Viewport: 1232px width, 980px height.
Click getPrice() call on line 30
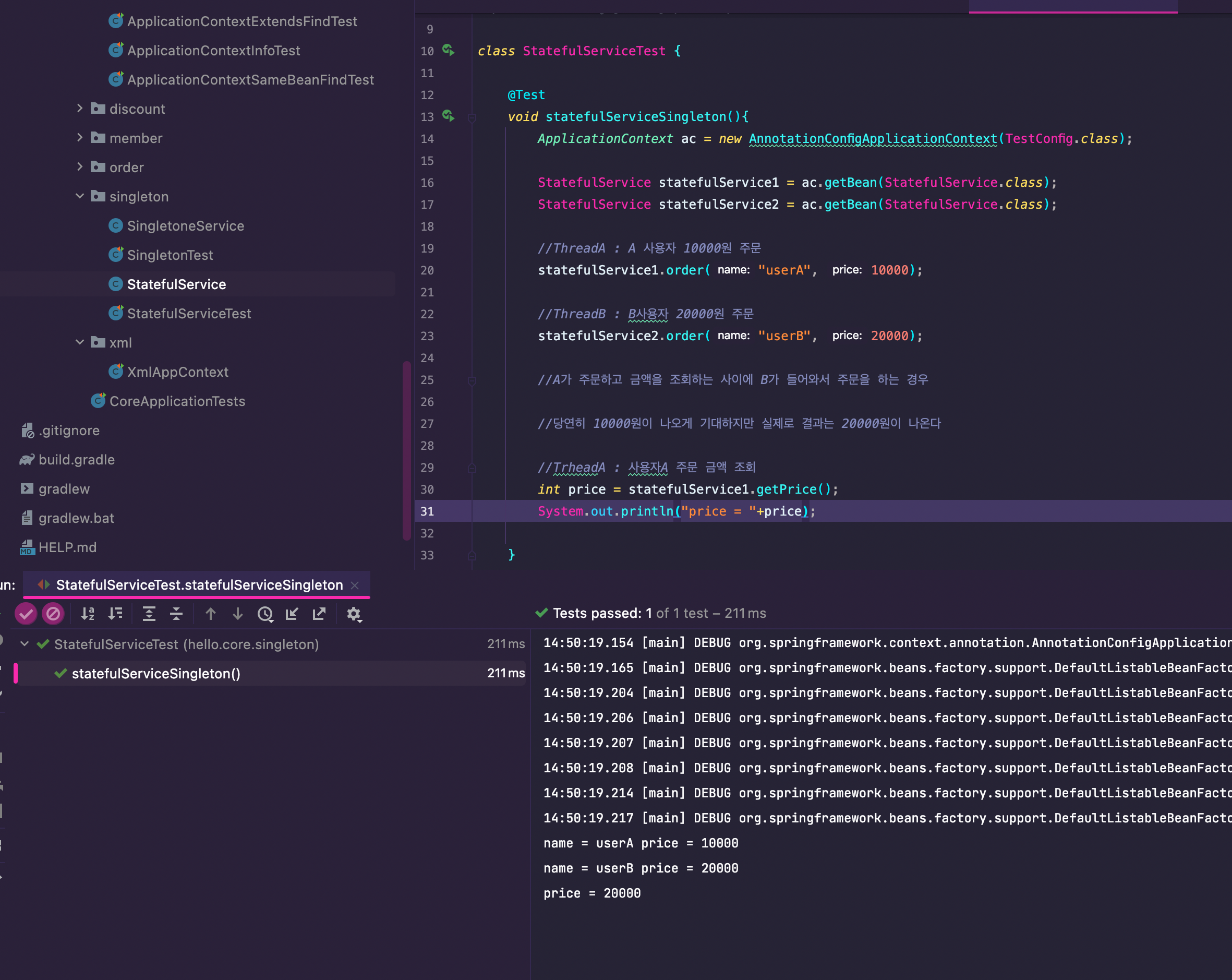pyautogui.click(x=793, y=489)
